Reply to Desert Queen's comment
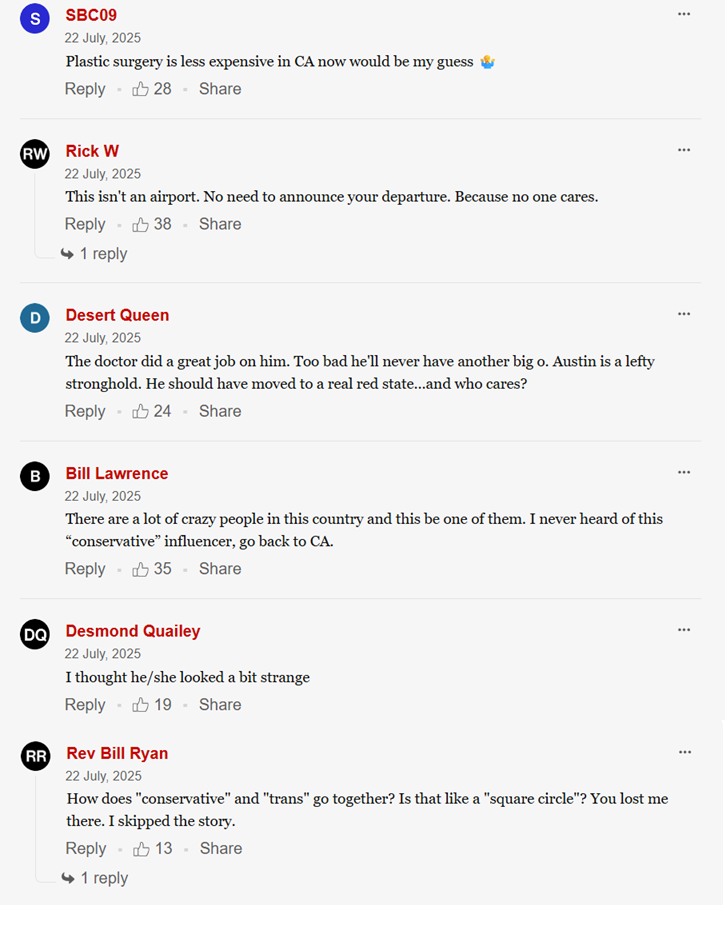The width and height of the screenshot is (727, 936). pyautogui.click(x=85, y=411)
